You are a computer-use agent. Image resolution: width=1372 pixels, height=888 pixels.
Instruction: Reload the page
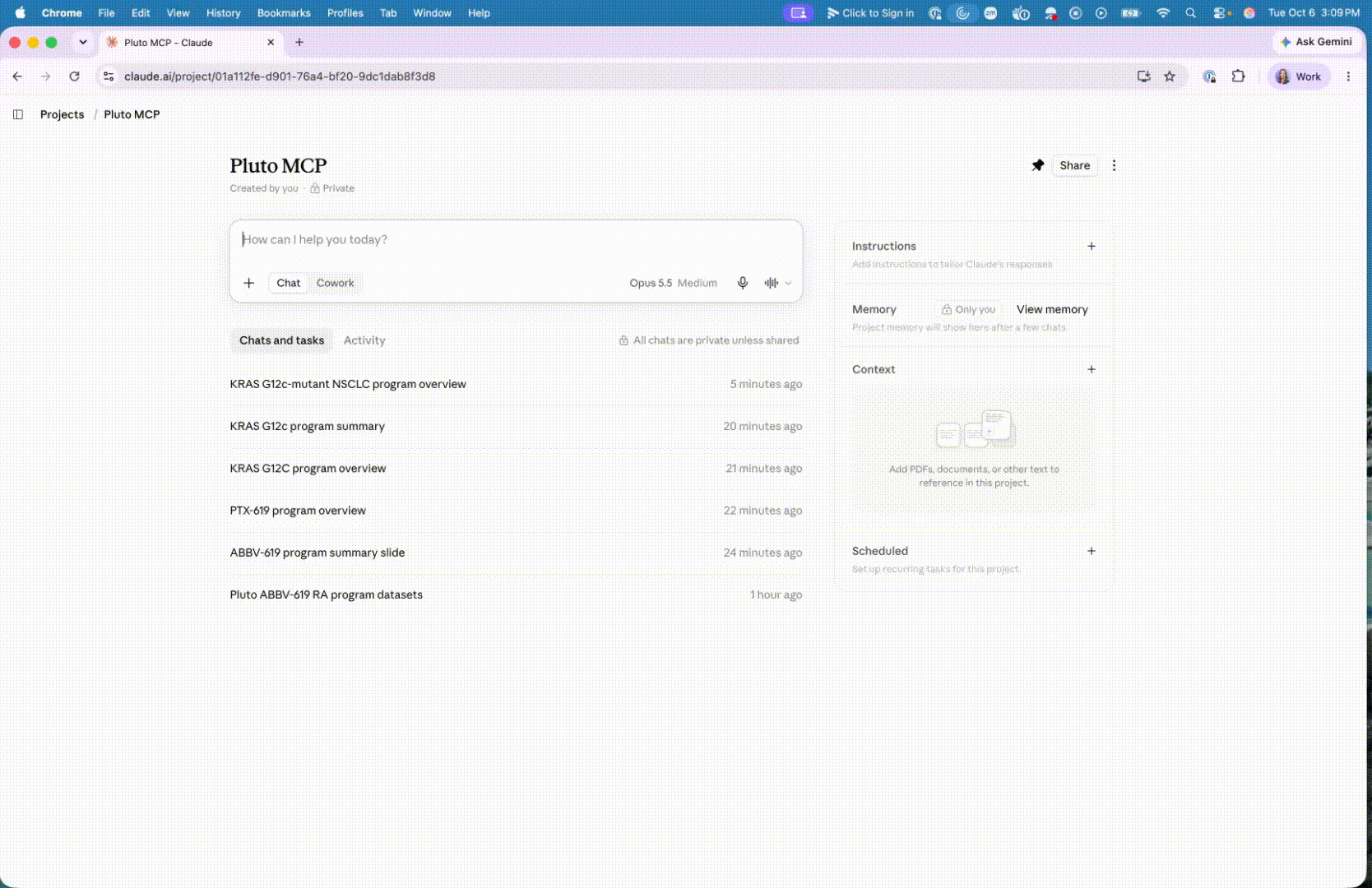click(75, 76)
